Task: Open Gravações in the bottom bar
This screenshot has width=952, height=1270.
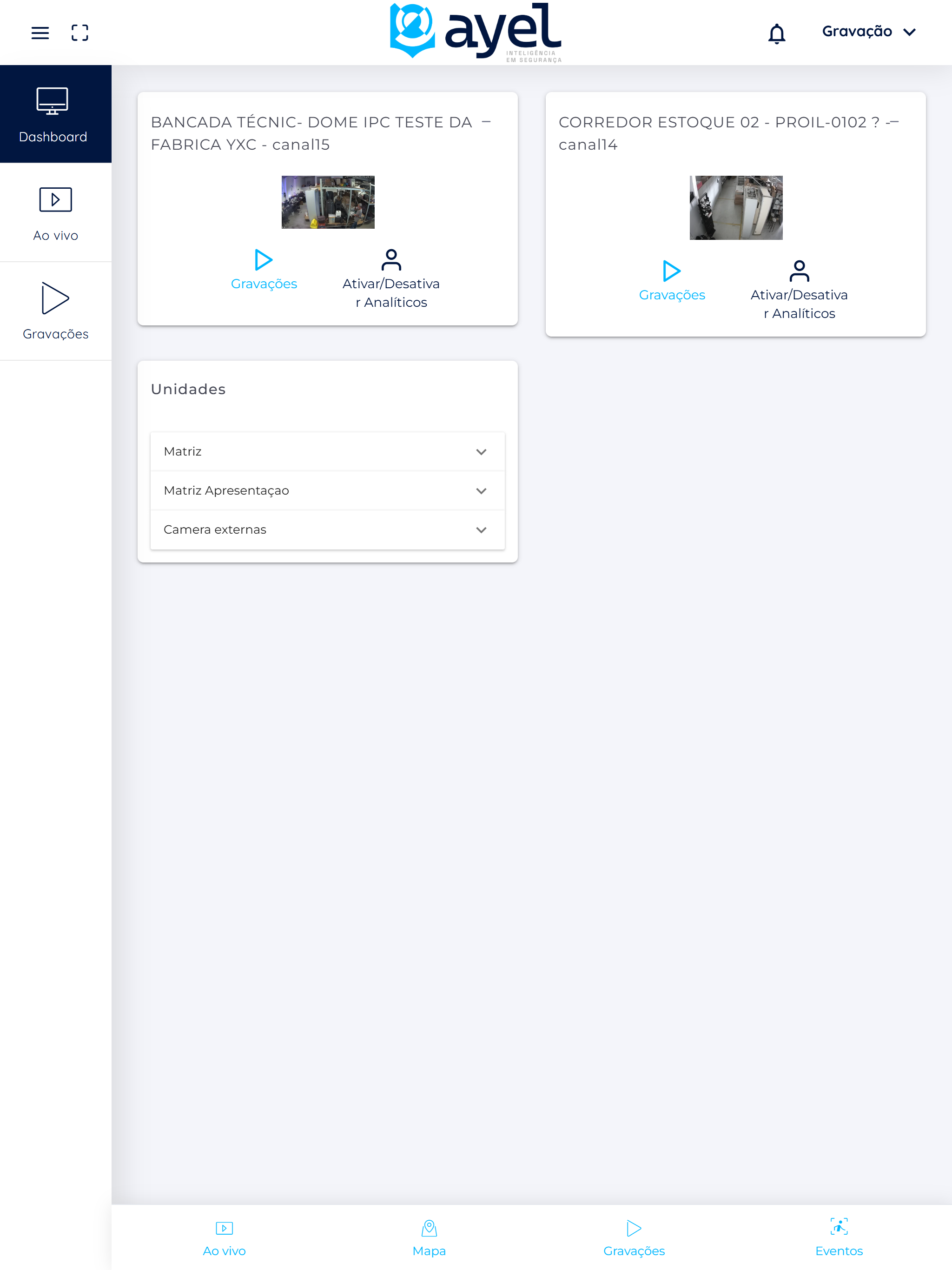Action: [634, 1238]
